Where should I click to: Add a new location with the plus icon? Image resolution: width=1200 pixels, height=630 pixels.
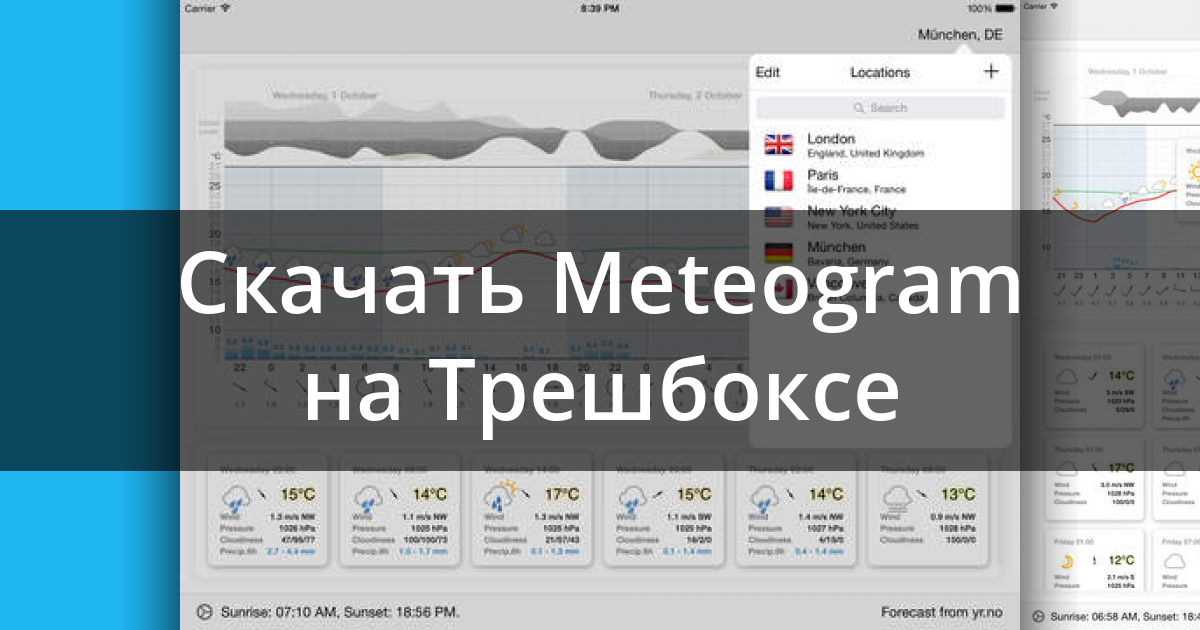coord(991,71)
